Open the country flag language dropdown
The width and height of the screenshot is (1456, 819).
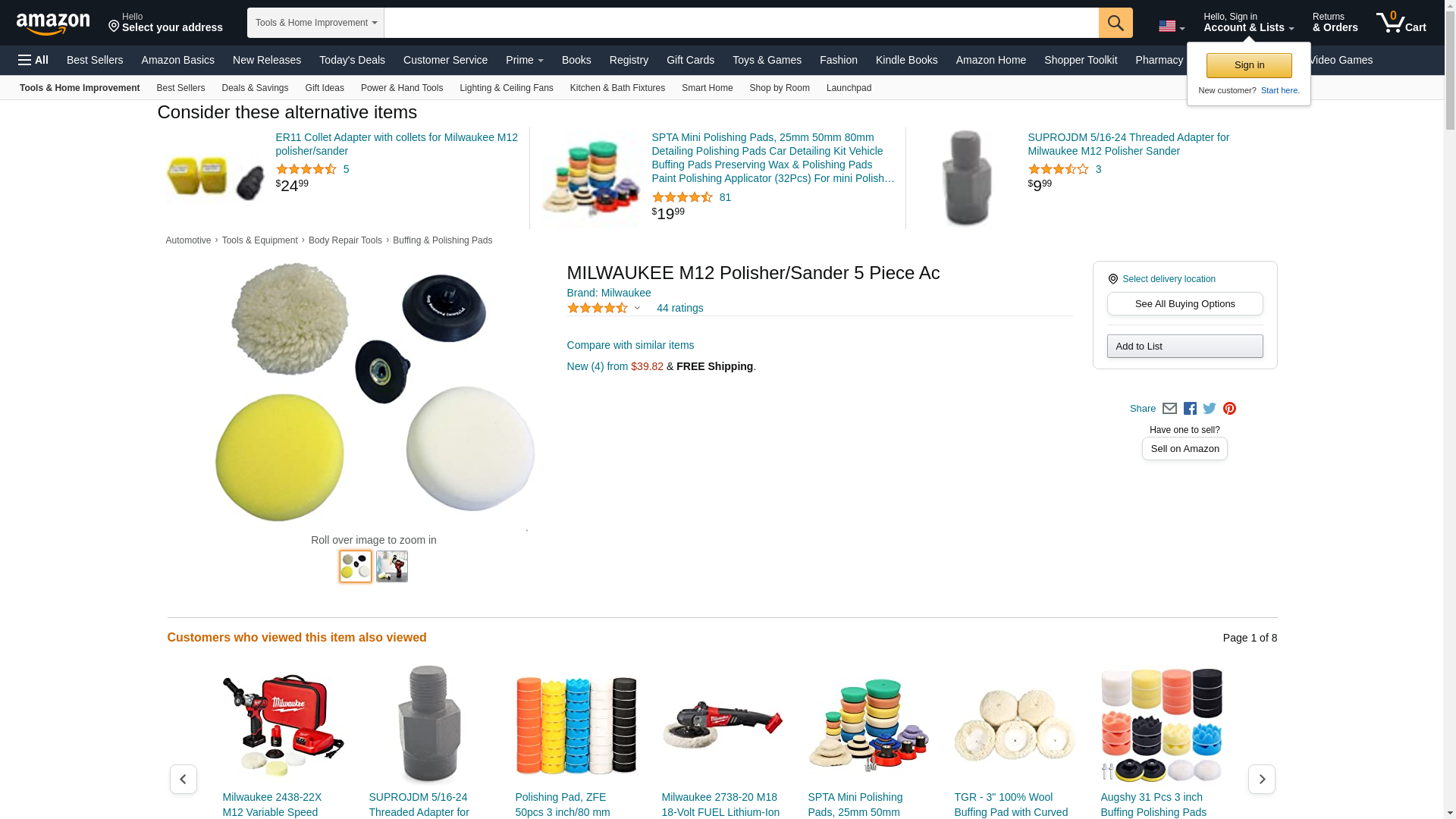click(x=1172, y=27)
